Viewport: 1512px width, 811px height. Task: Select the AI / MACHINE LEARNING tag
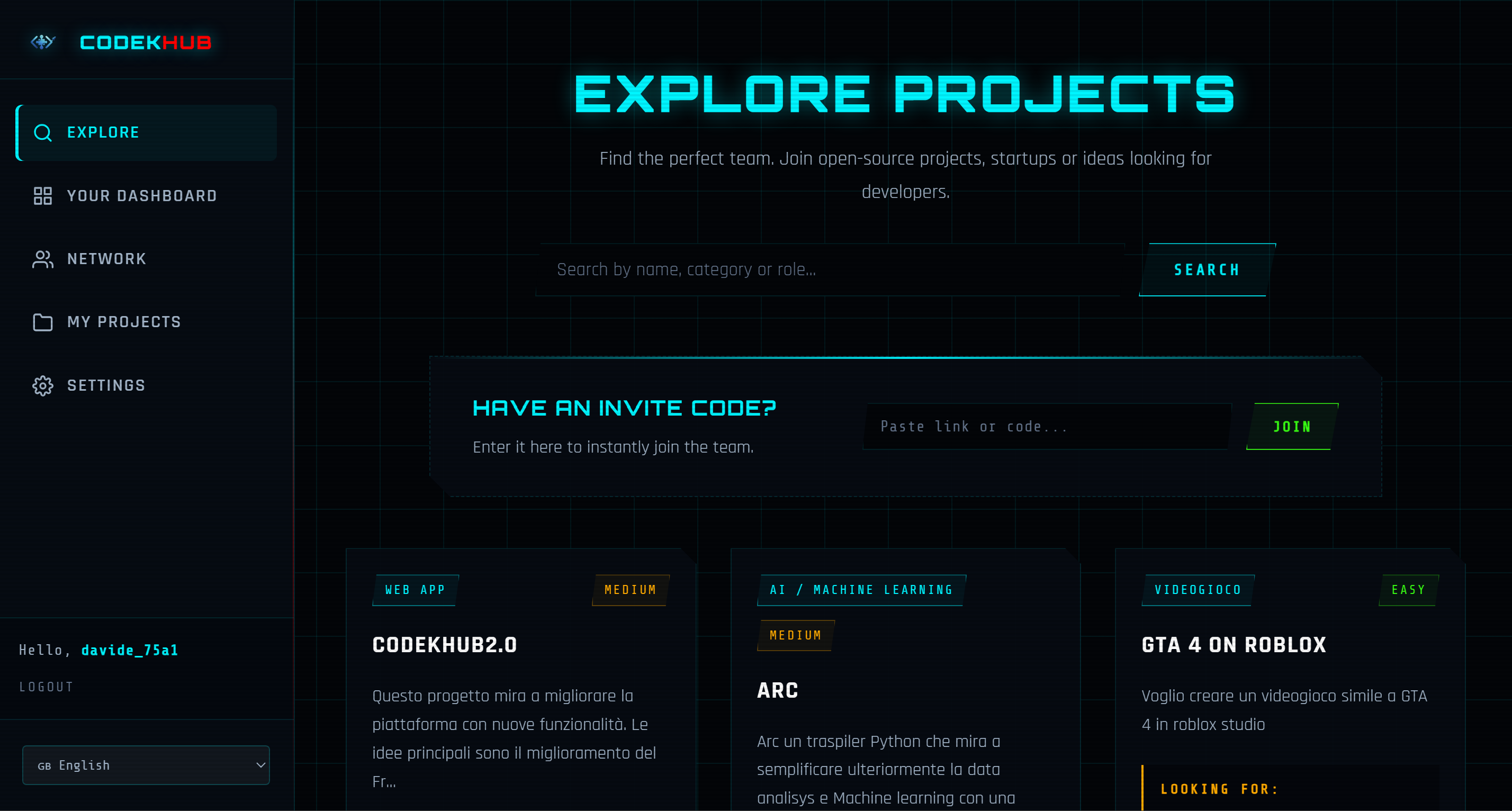(860, 590)
